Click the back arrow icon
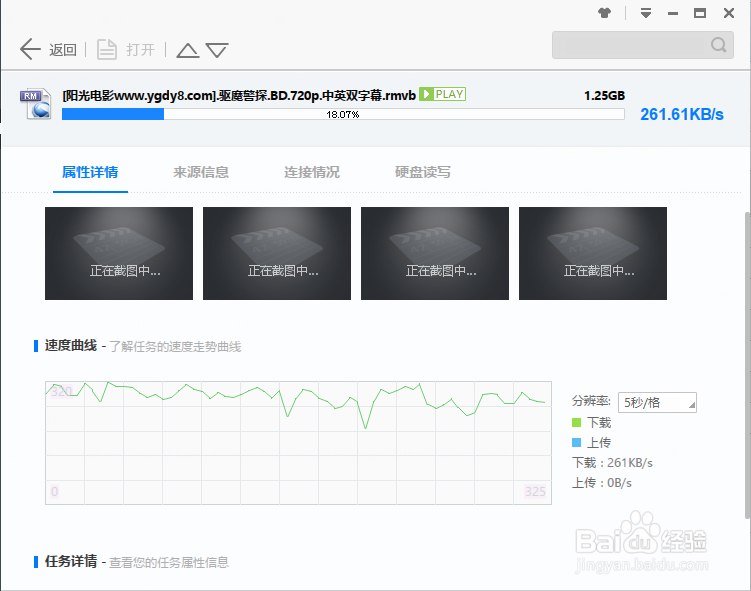 coord(30,49)
